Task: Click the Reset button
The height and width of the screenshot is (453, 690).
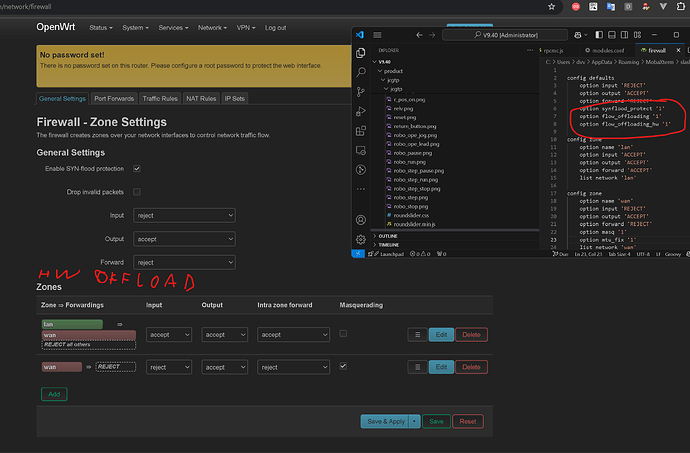Action: point(468,421)
